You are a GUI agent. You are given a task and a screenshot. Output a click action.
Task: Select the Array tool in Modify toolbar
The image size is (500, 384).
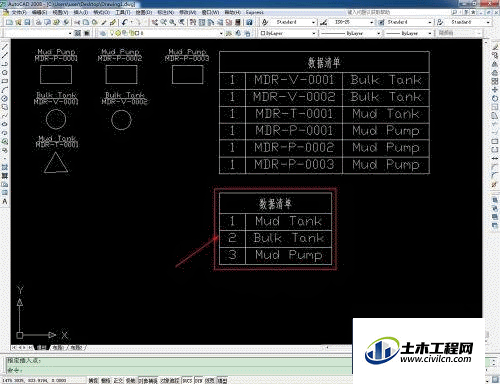click(x=495, y=81)
